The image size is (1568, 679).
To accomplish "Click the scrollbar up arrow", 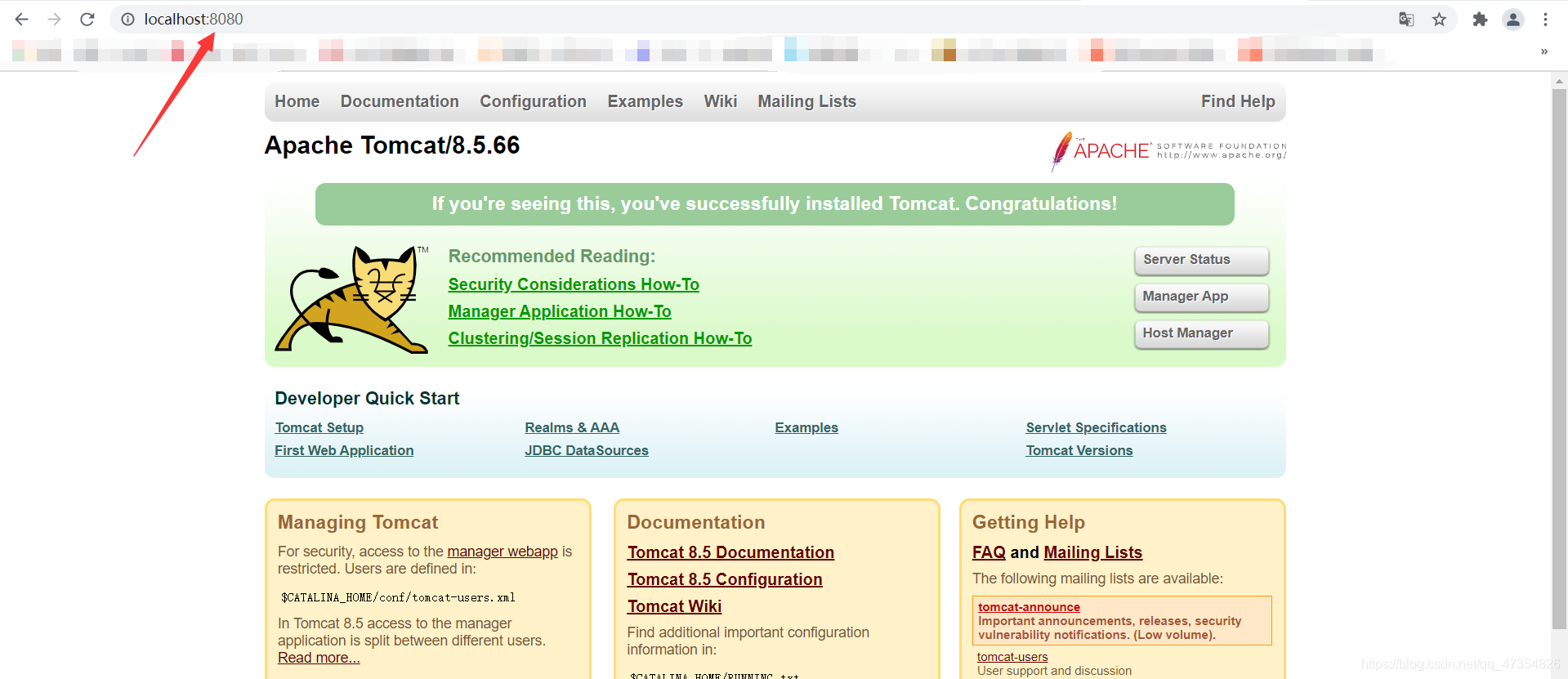I will tap(1559, 81).
